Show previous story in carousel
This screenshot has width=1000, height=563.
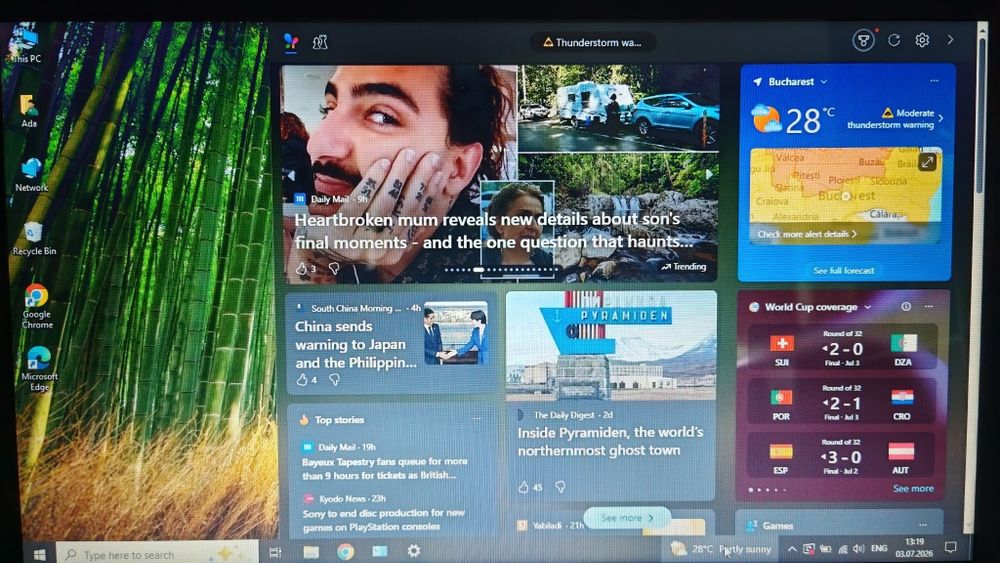291,175
